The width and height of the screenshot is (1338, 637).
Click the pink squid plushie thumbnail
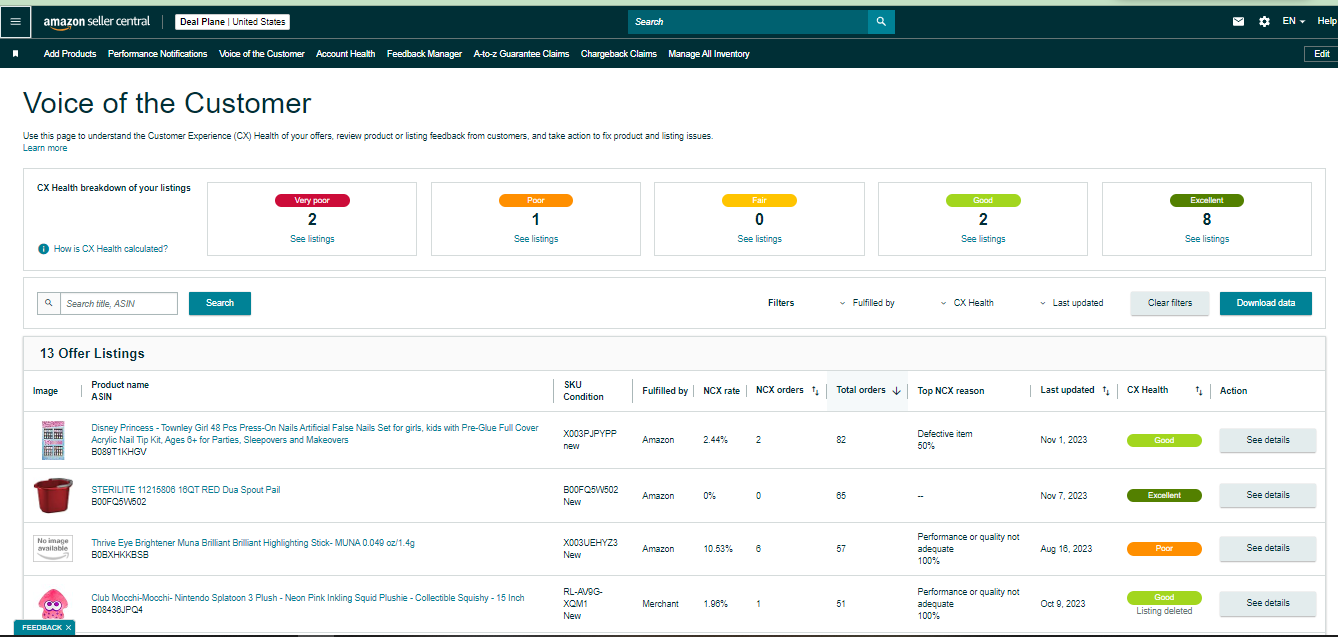(52, 603)
